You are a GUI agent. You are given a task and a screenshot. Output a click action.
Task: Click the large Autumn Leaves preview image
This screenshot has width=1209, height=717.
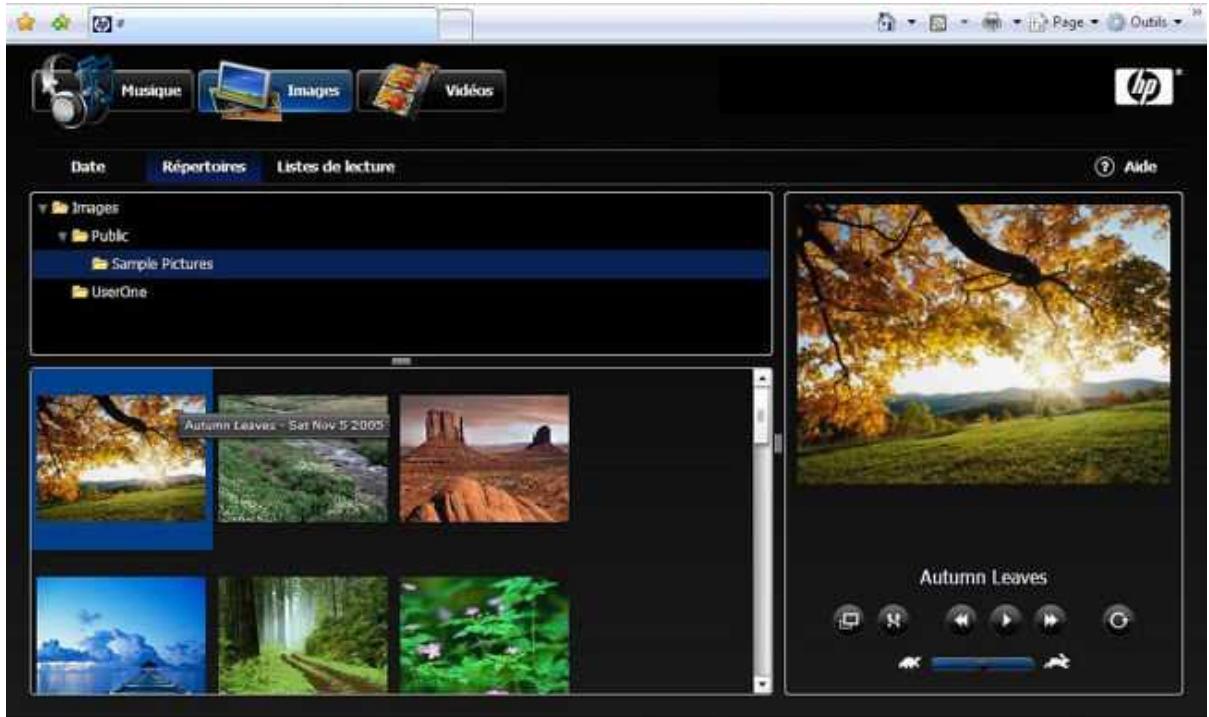(x=983, y=345)
